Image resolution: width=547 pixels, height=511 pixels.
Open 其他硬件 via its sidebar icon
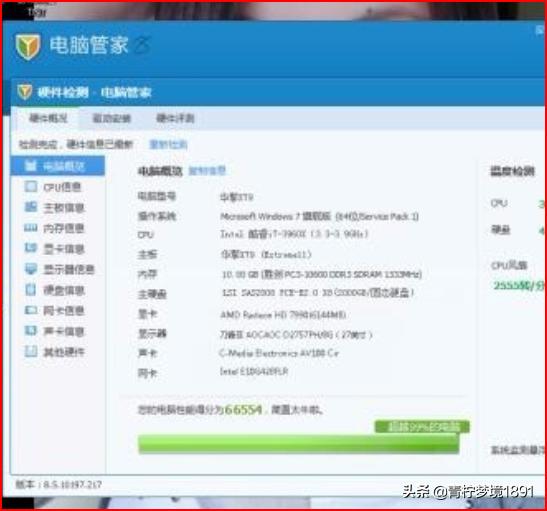point(31,351)
